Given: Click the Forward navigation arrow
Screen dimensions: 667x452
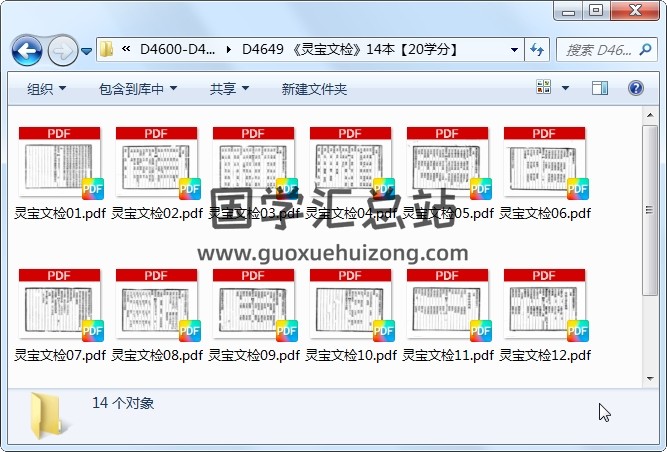Looking at the screenshot, I should (63, 51).
